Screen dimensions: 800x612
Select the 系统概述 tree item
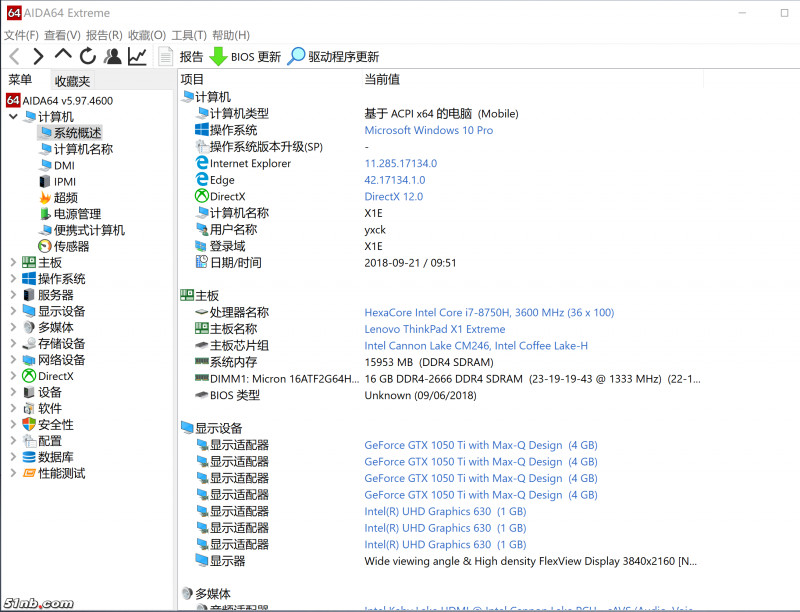click(78, 133)
